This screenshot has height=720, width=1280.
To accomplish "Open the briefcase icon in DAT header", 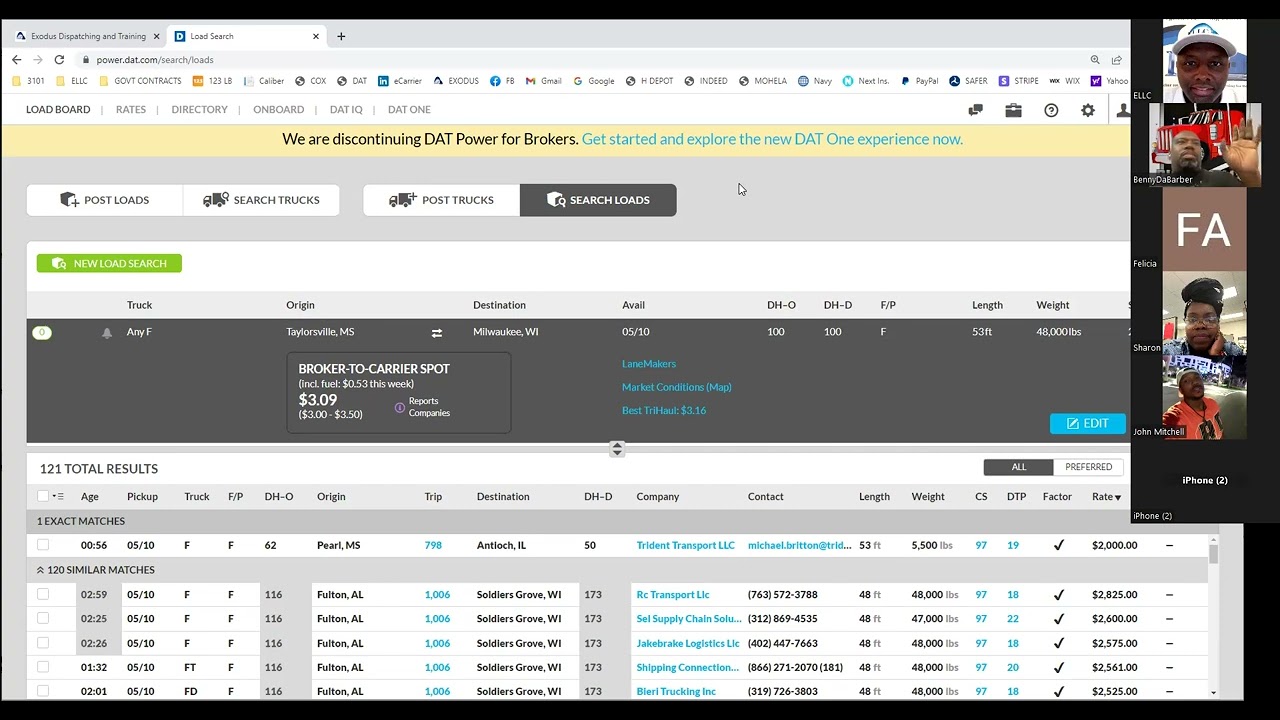I will click(x=1013, y=110).
